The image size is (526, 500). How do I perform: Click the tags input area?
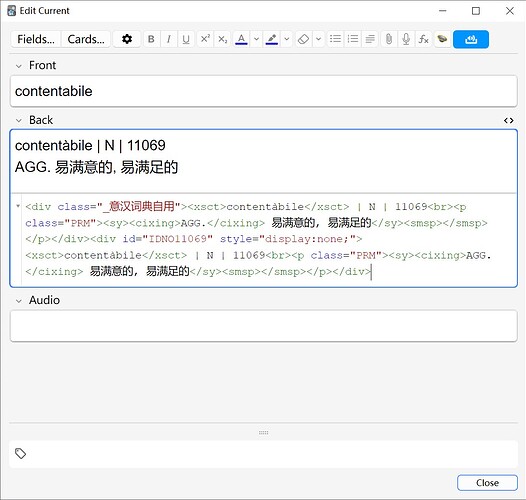(x=263, y=454)
